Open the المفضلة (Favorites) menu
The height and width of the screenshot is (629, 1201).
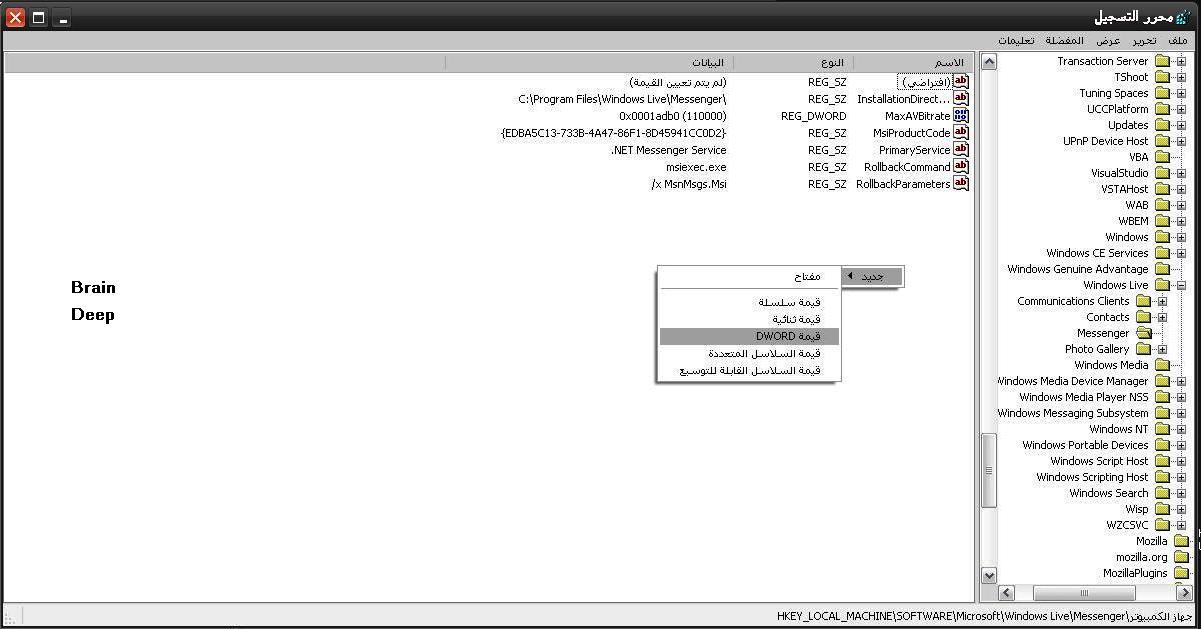pyautogui.click(x=1065, y=41)
